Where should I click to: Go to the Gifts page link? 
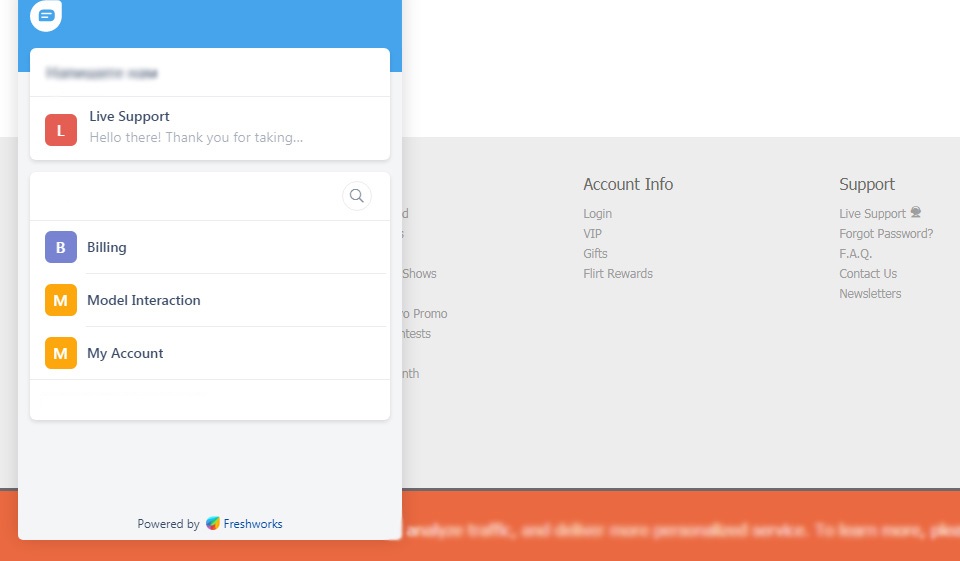pos(595,254)
